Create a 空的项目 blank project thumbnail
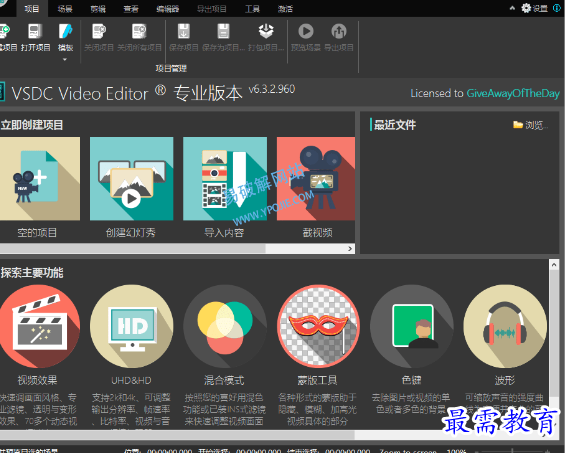The image size is (566, 453). (40, 178)
